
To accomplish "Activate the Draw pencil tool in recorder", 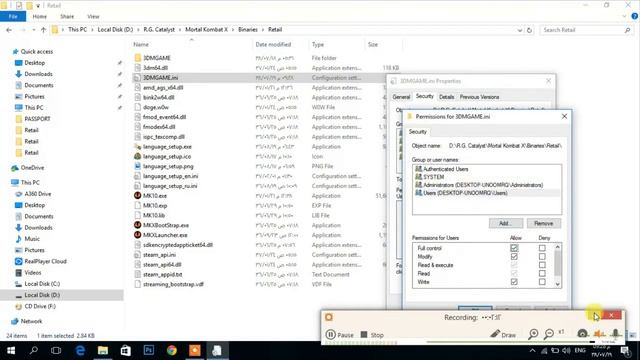I will 503,334.
